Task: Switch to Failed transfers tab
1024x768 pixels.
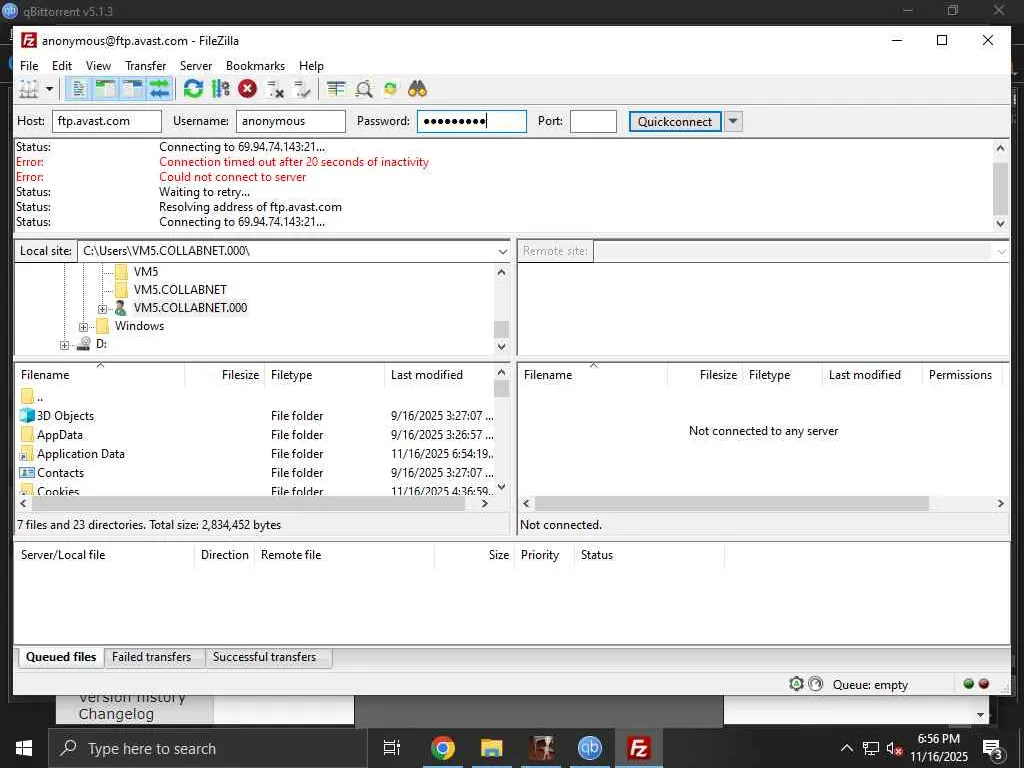Action: point(152,657)
